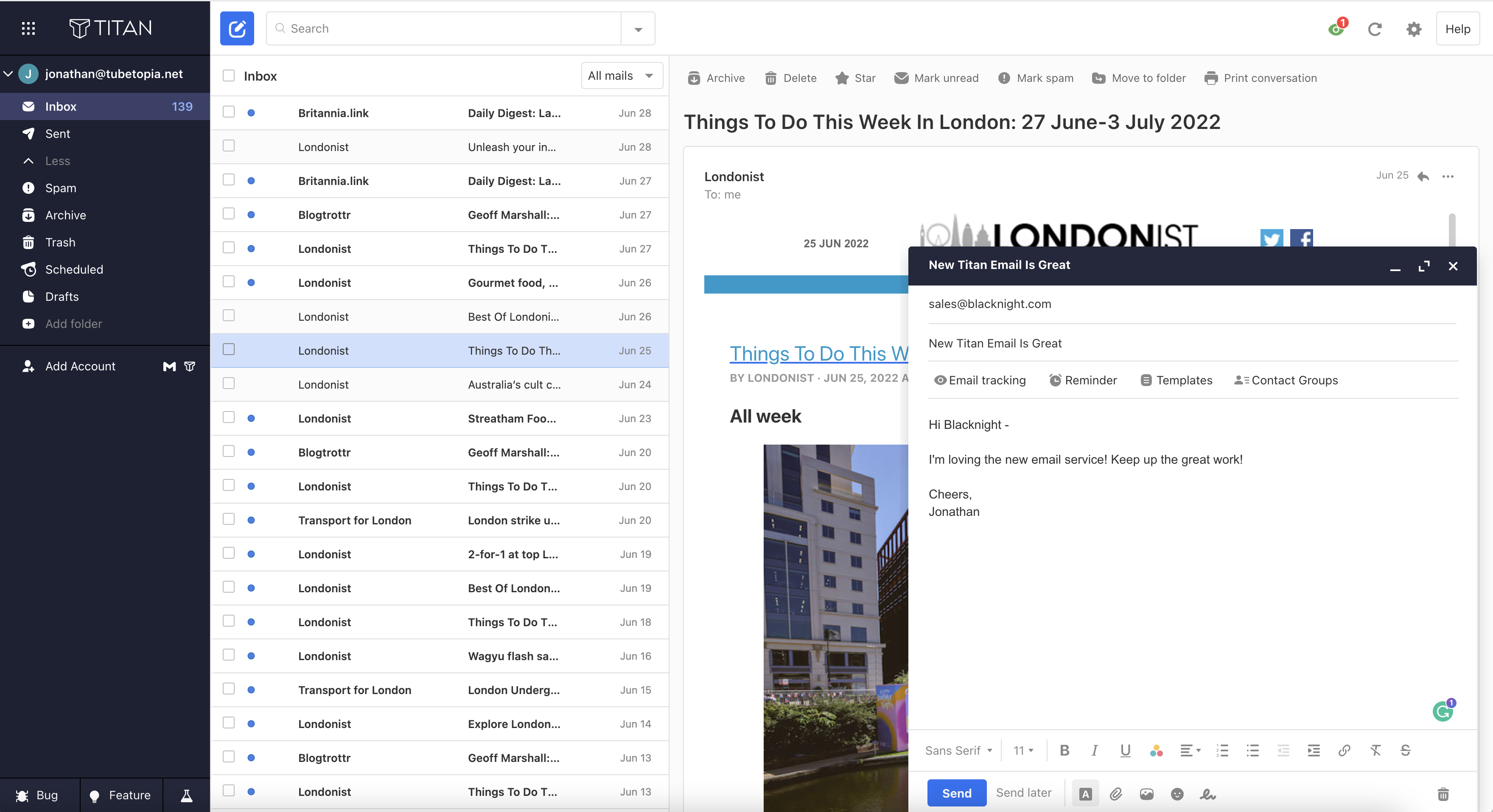
Task: Toggle bold formatting in composer
Action: coord(1064,750)
